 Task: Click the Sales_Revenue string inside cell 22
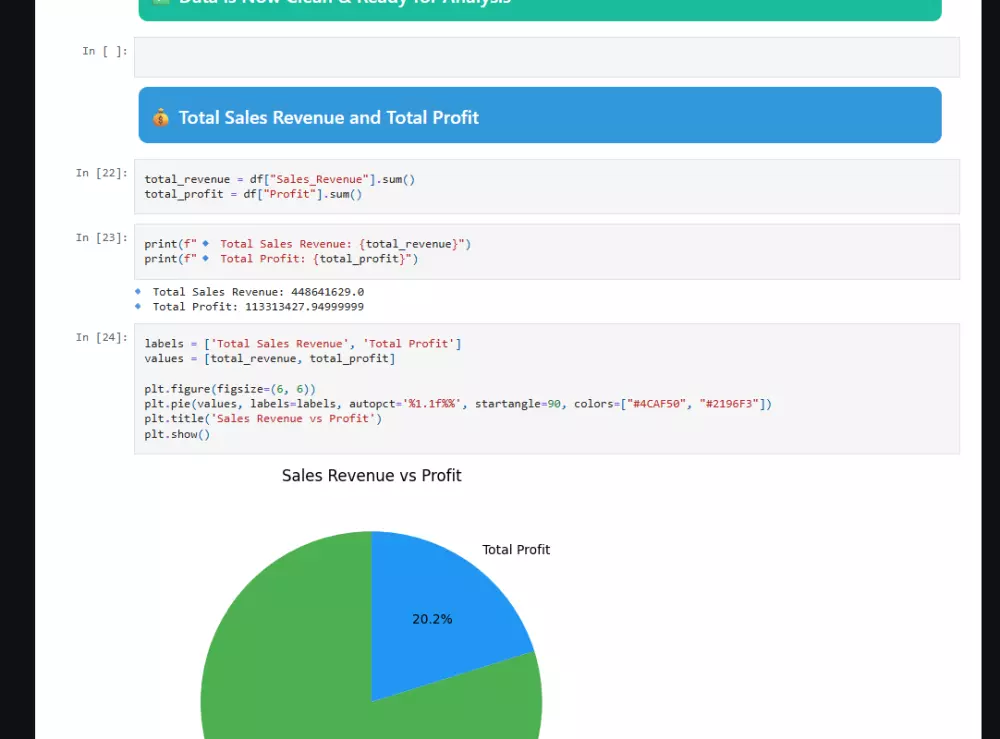(316, 178)
